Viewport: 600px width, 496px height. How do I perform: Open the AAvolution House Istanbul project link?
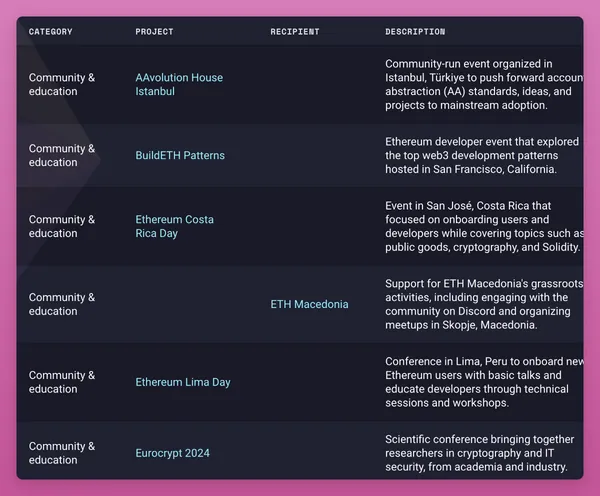click(x=179, y=84)
